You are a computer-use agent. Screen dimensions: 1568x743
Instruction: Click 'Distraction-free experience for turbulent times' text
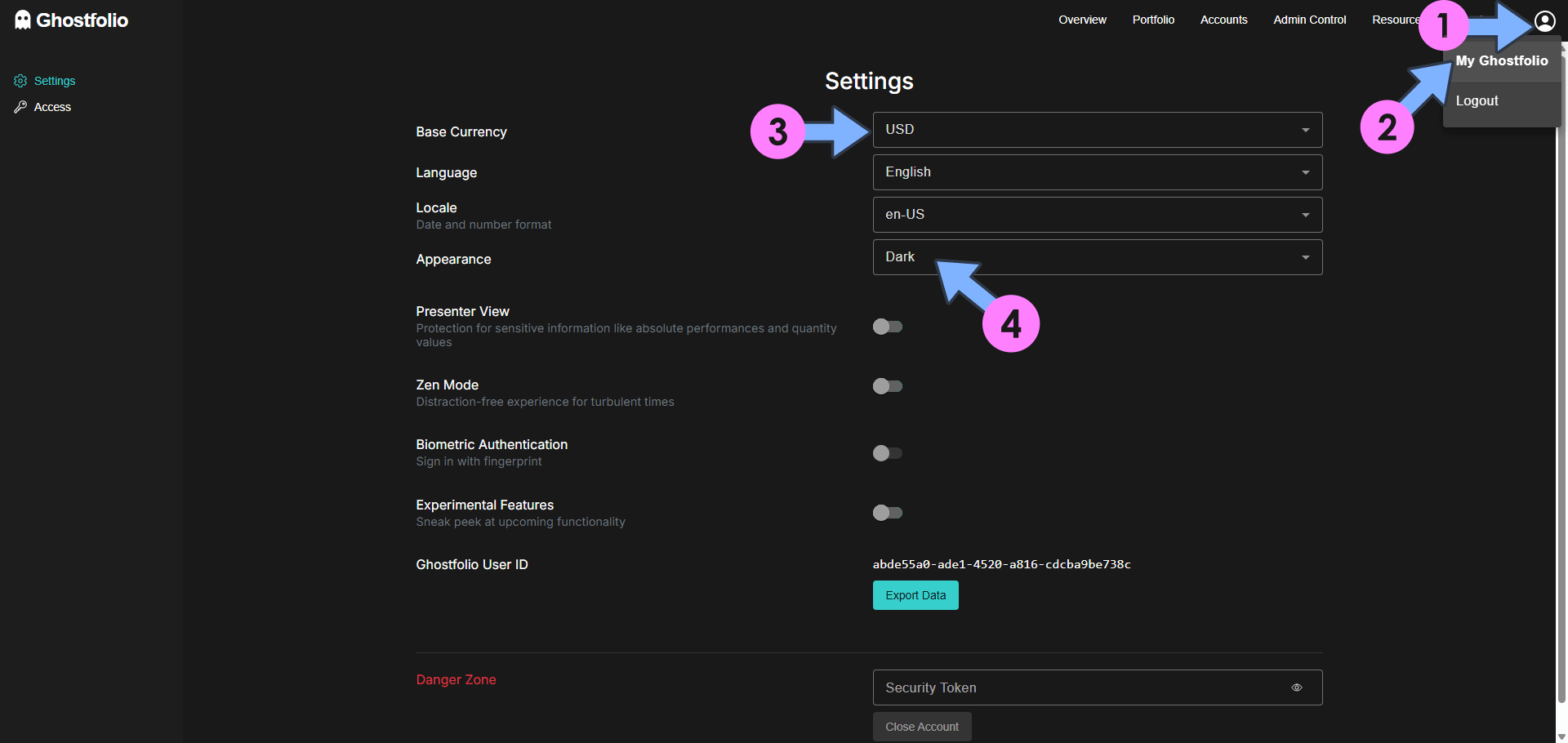click(x=545, y=402)
